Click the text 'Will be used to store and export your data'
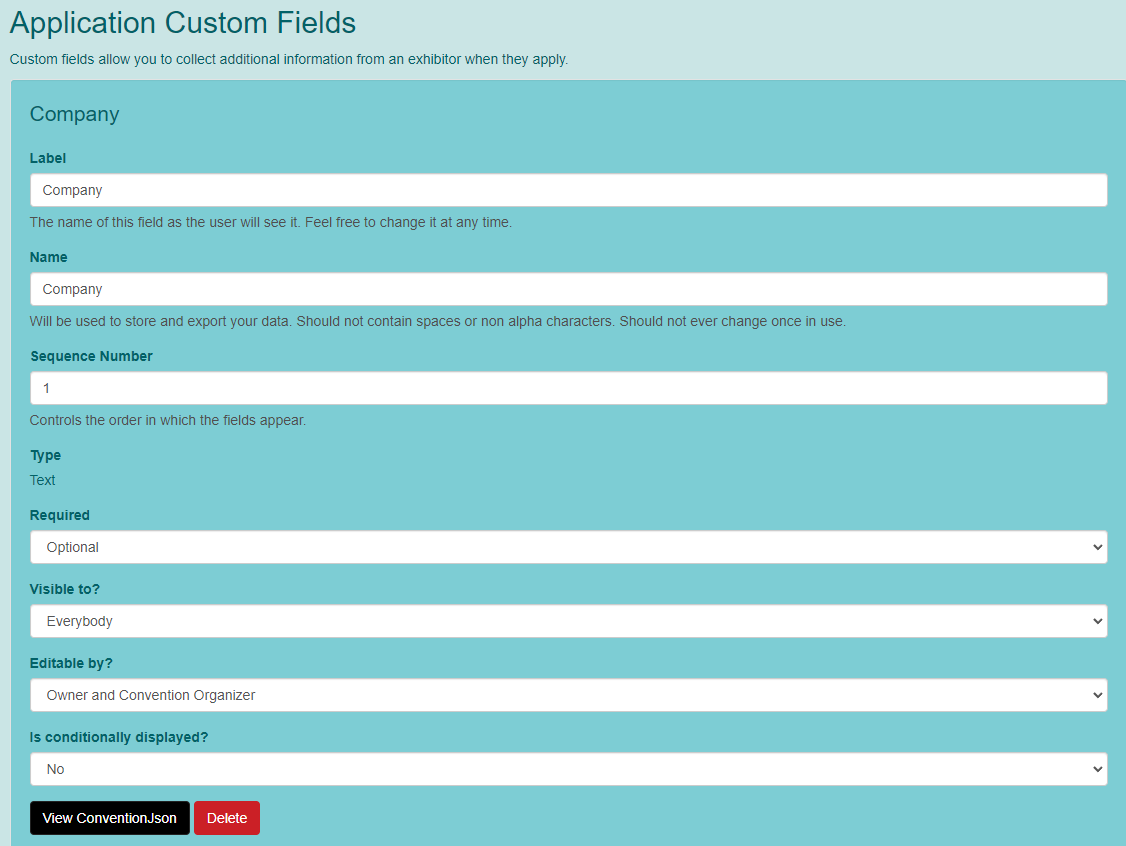Viewport: 1126px width, 846px height. tap(161, 321)
